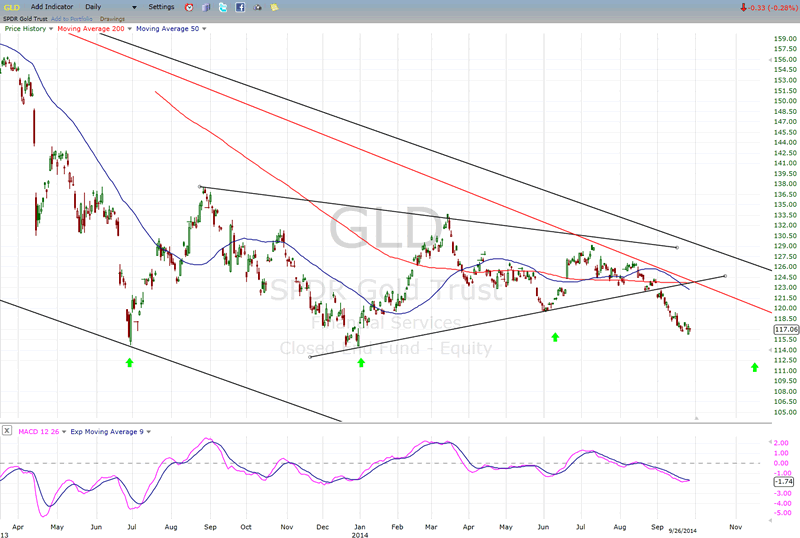Open the yellow sticky note icon
Image resolution: width=800 pixels, height=538 pixels.
coord(274,7)
